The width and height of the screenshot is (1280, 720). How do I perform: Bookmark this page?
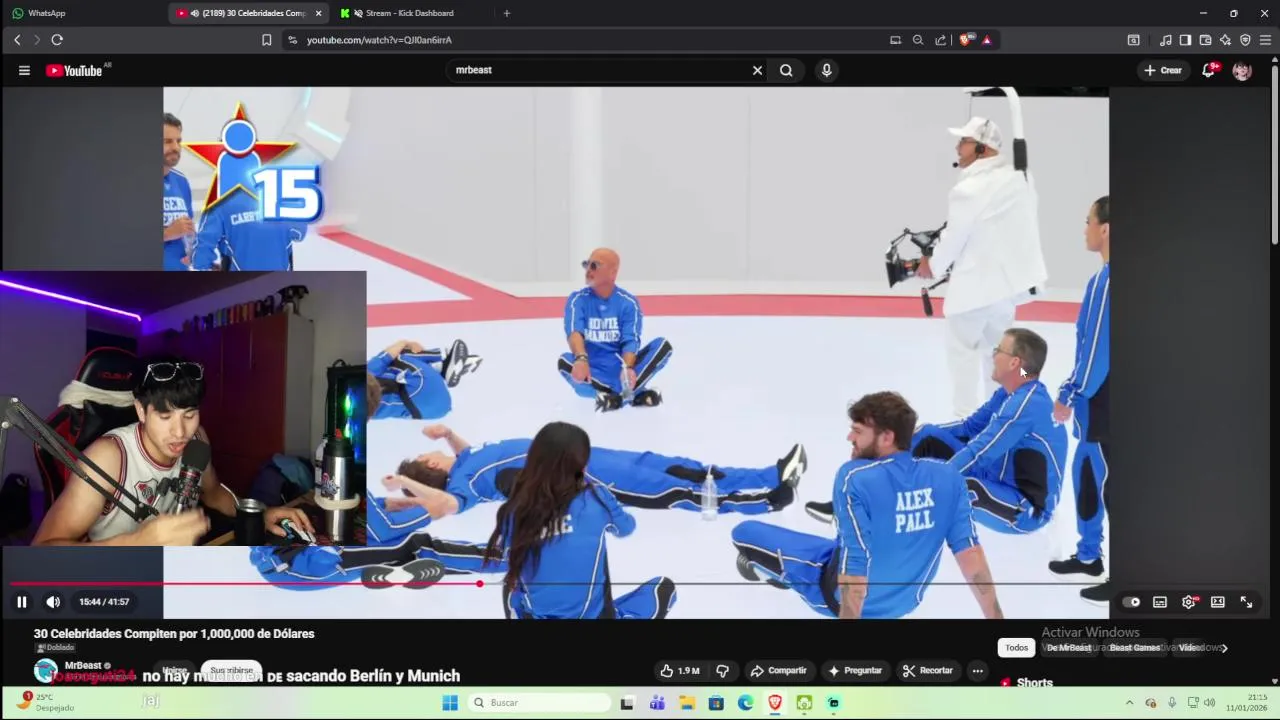pos(266,40)
